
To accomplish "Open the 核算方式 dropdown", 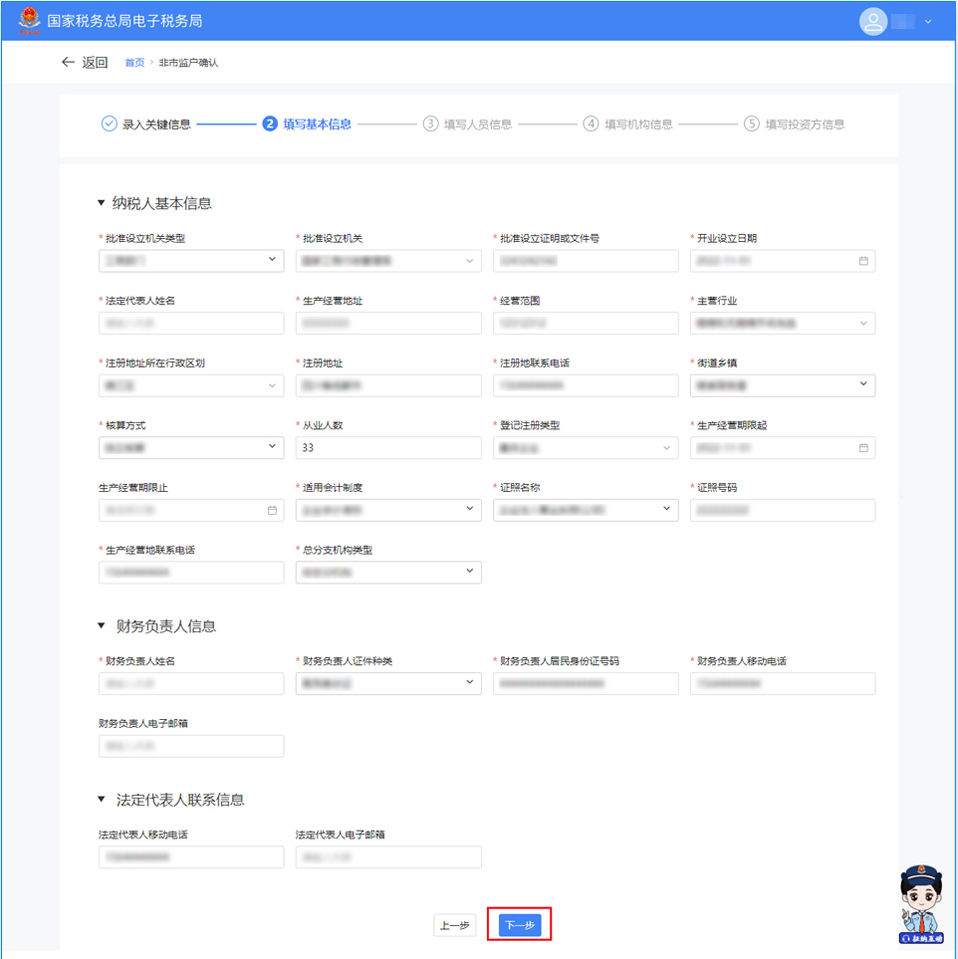I will [x=272, y=447].
